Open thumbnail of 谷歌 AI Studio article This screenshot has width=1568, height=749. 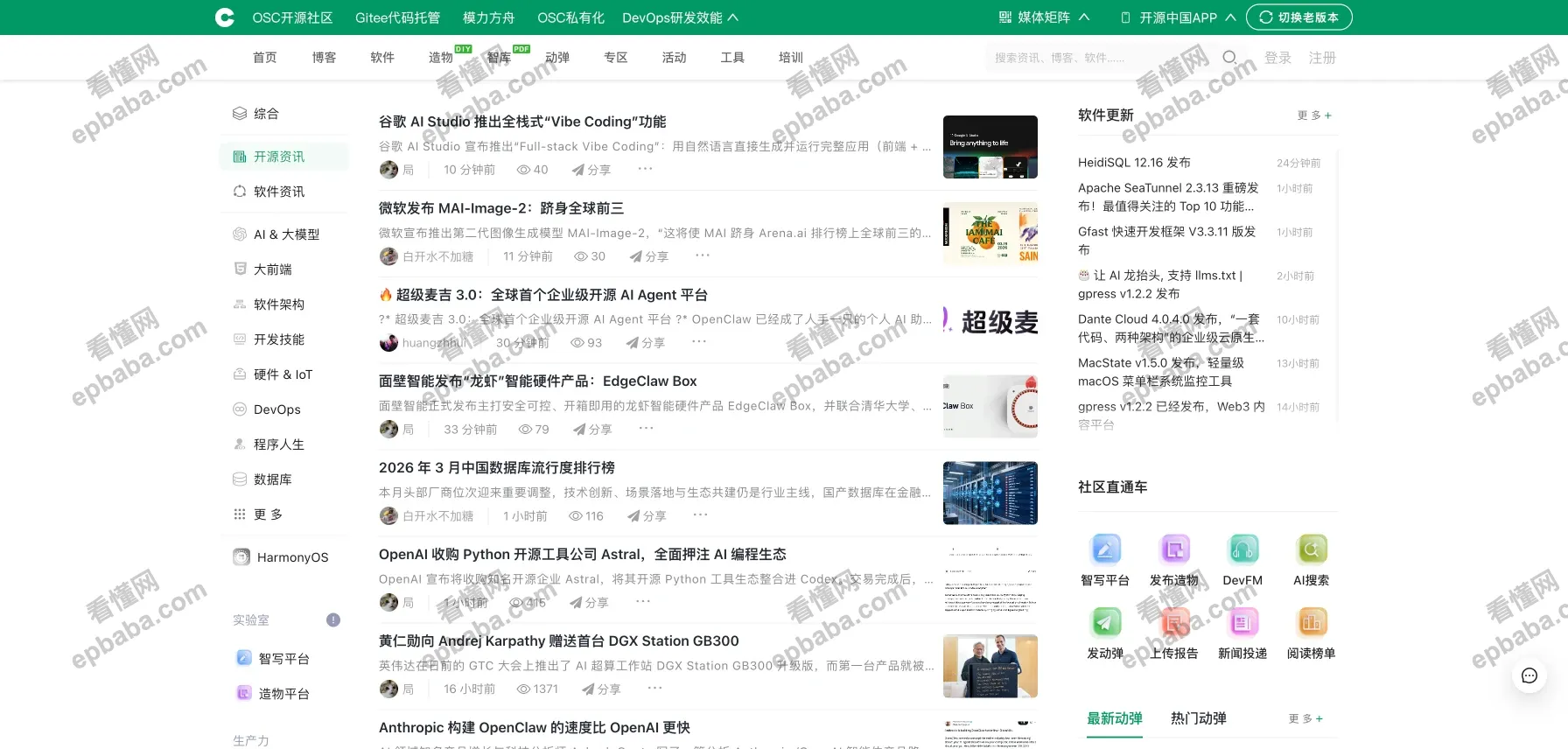(x=990, y=147)
